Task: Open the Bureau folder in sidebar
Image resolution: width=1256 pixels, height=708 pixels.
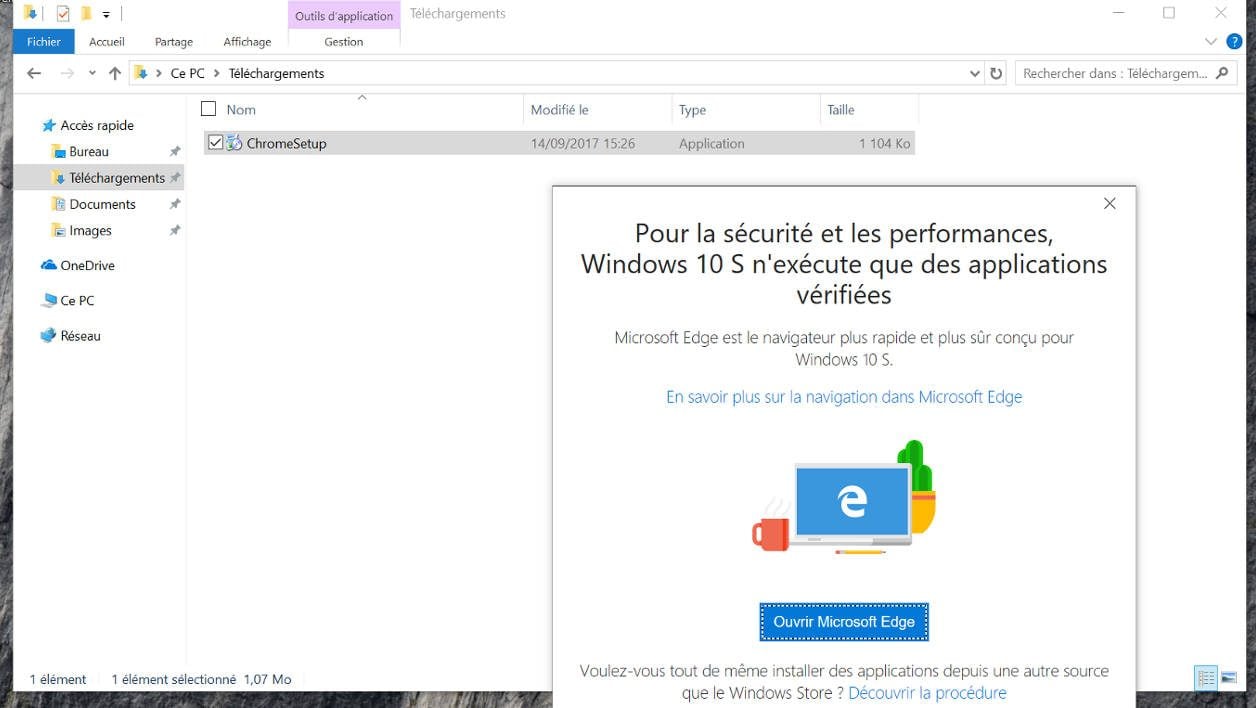Action: [89, 151]
